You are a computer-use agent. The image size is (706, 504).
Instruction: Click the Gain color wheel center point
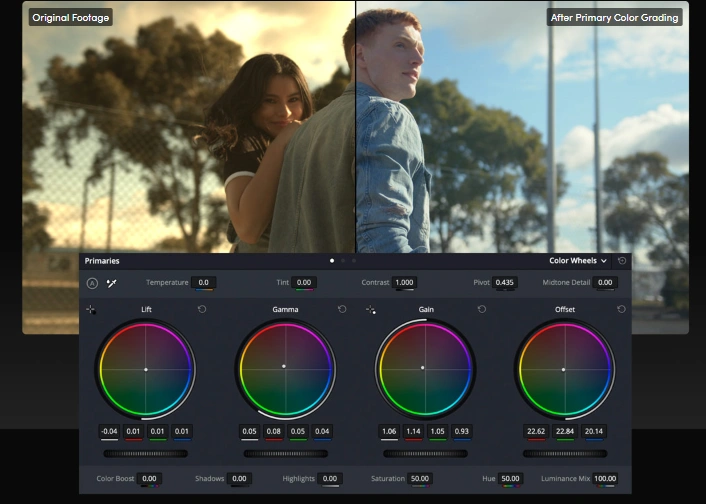coord(422,368)
